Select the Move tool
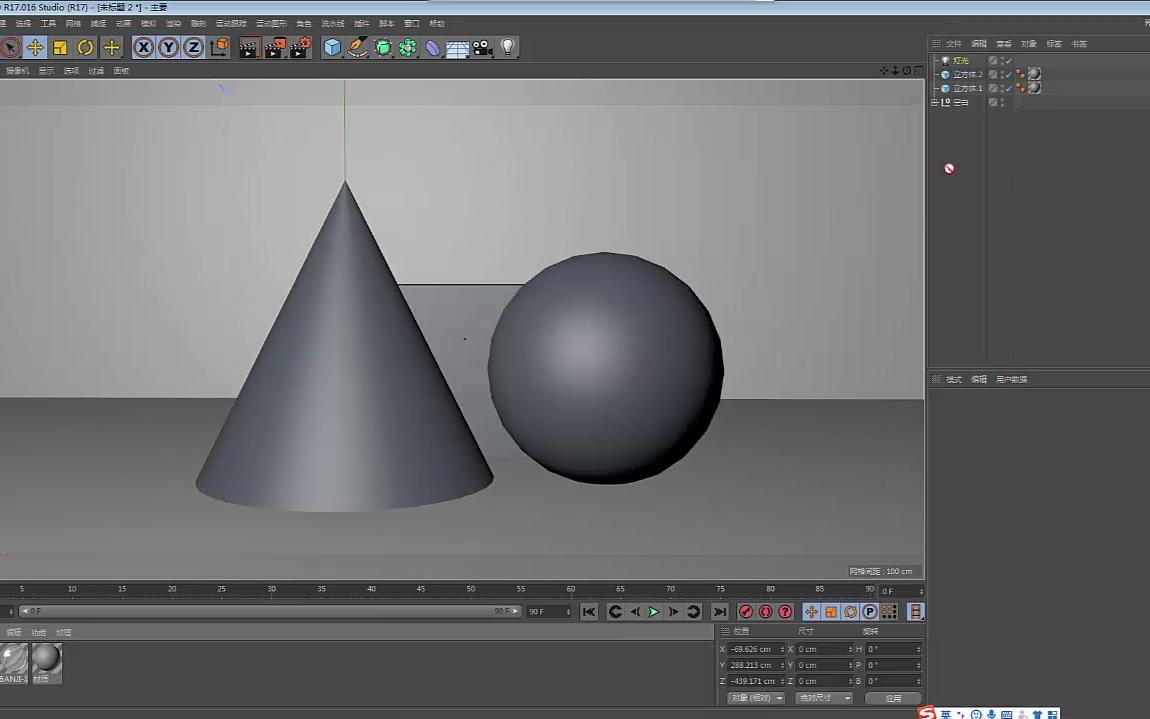Screen dimensions: 1150x719 34,47
